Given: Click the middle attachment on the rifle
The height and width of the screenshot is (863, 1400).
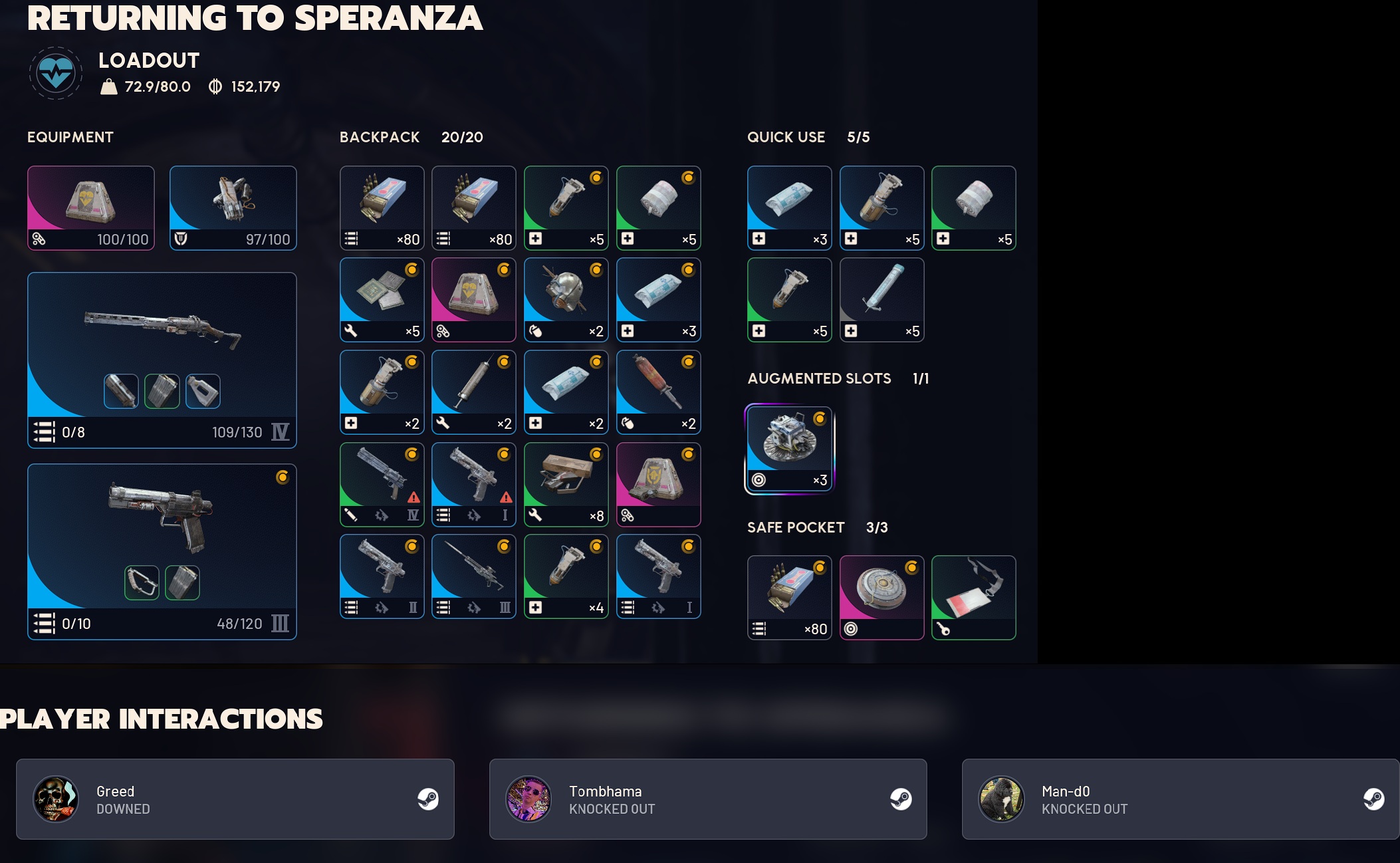Looking at the screenshot, I should click(162, 391).
